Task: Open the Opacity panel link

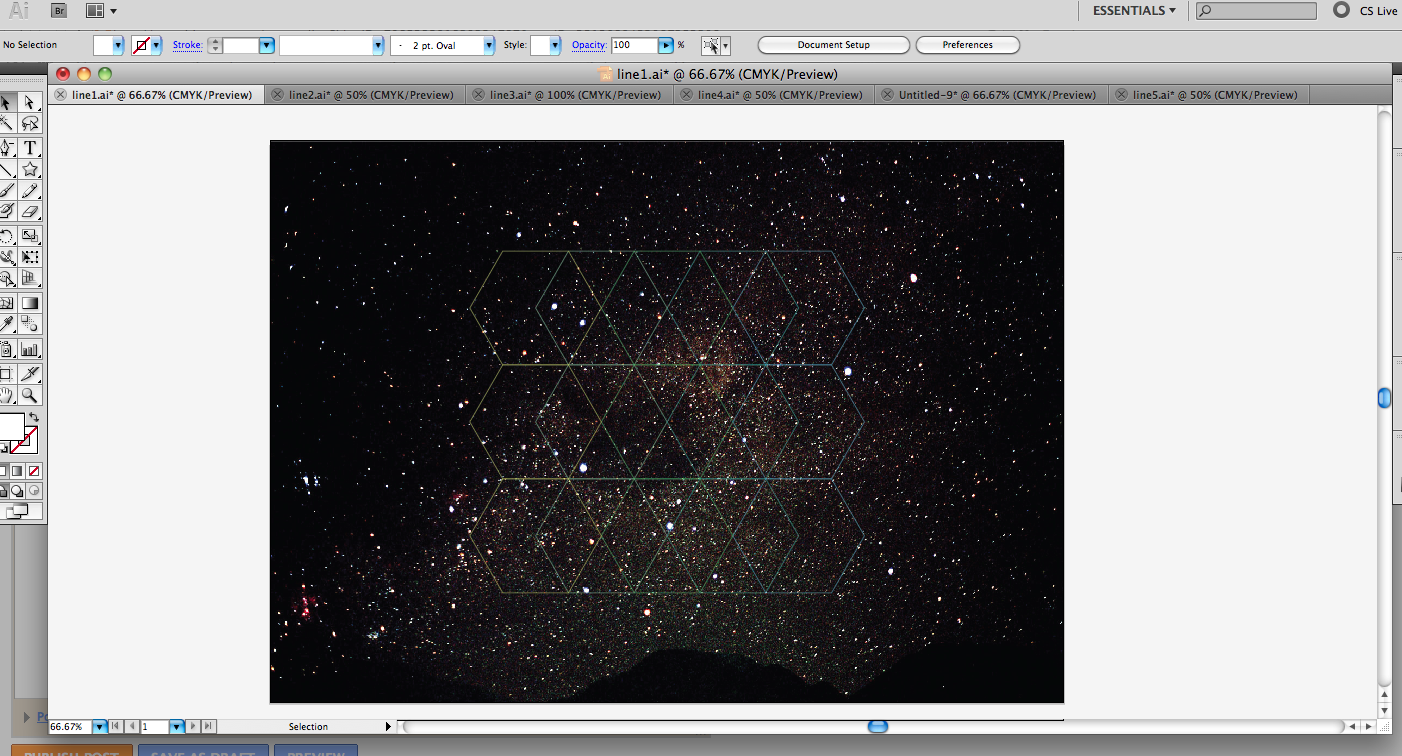Action: pos(589,45)
